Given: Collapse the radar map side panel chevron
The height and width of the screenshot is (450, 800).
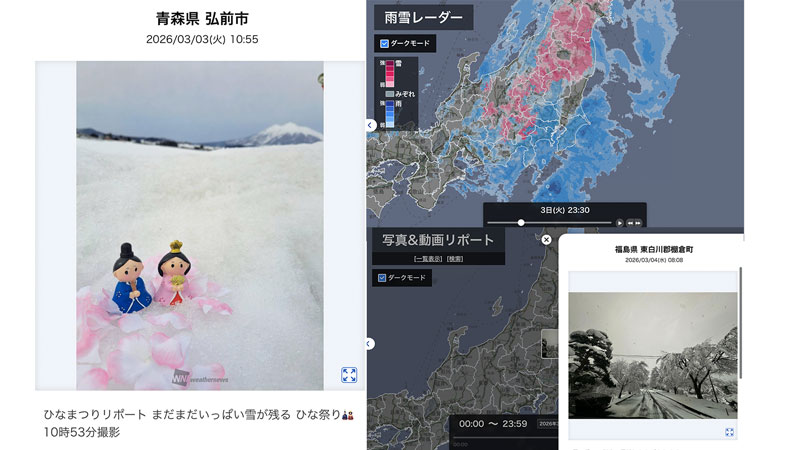Looking at the screenshot, I should click(370, 125).
